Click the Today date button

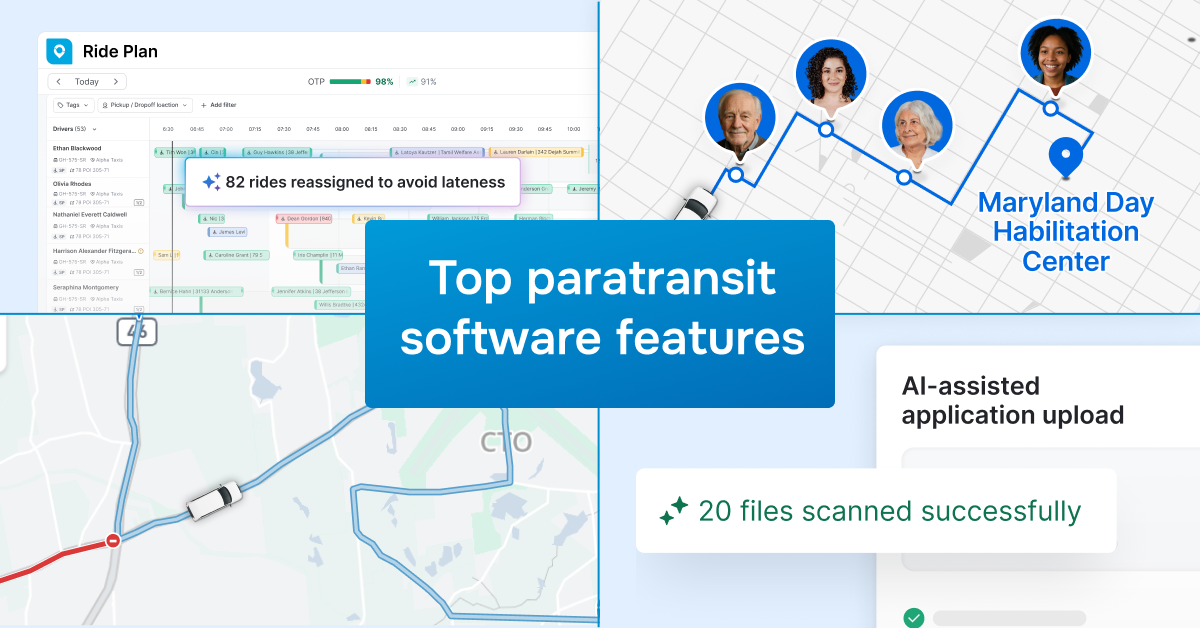87,82
